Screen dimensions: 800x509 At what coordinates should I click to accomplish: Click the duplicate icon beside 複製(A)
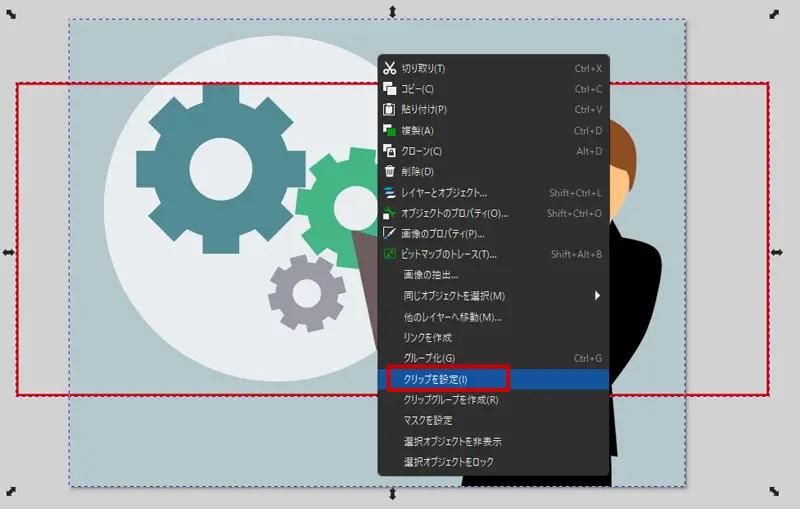[390, 131]
